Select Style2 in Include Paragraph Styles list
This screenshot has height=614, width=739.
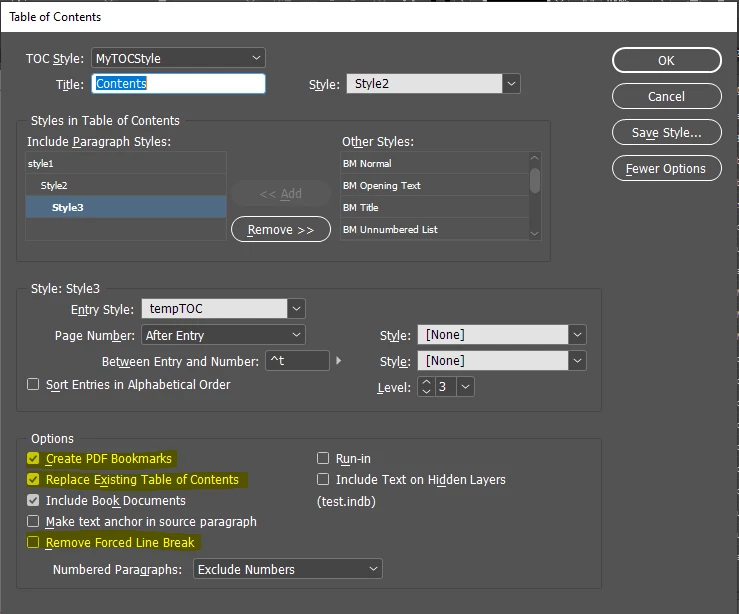pos(126,185)
